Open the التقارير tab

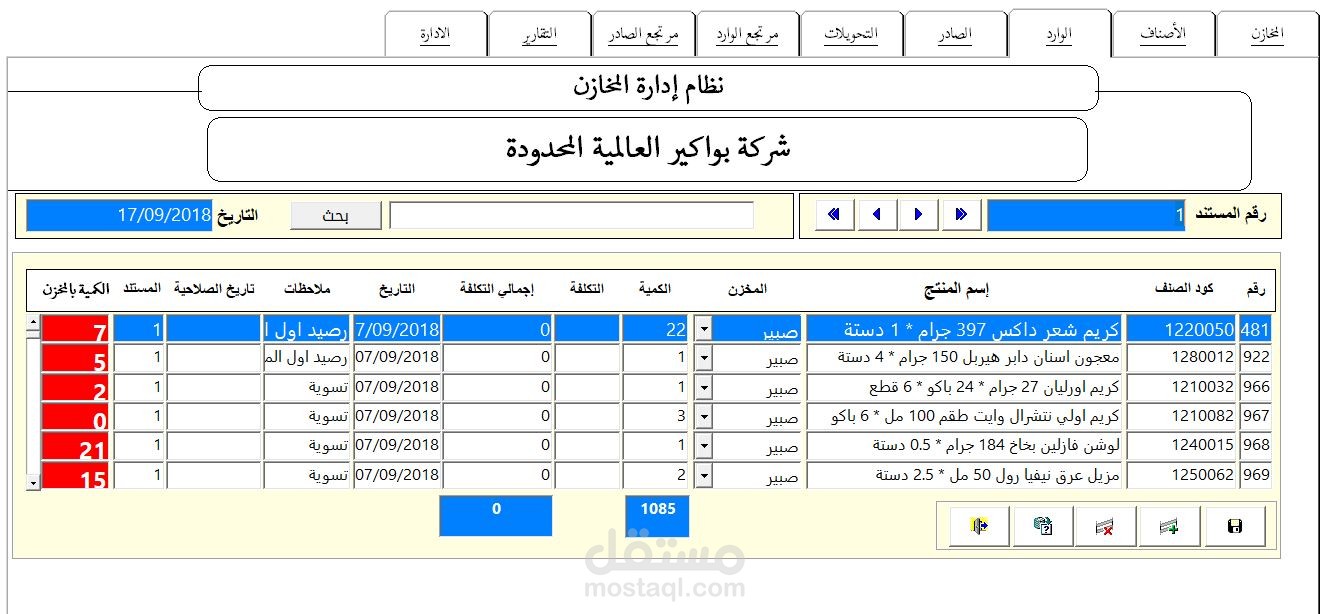click(539, 31)
